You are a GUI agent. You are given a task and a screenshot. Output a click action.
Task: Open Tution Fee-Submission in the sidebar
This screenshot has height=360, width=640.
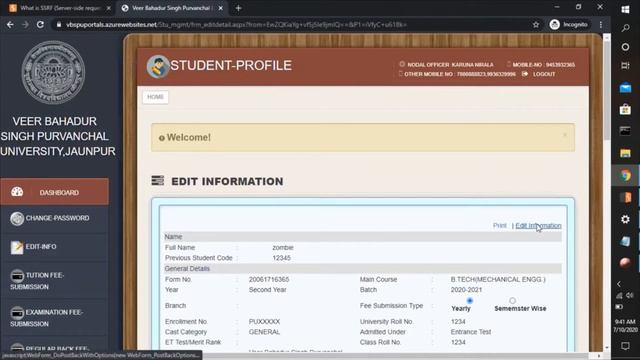(x=54, y=280)
